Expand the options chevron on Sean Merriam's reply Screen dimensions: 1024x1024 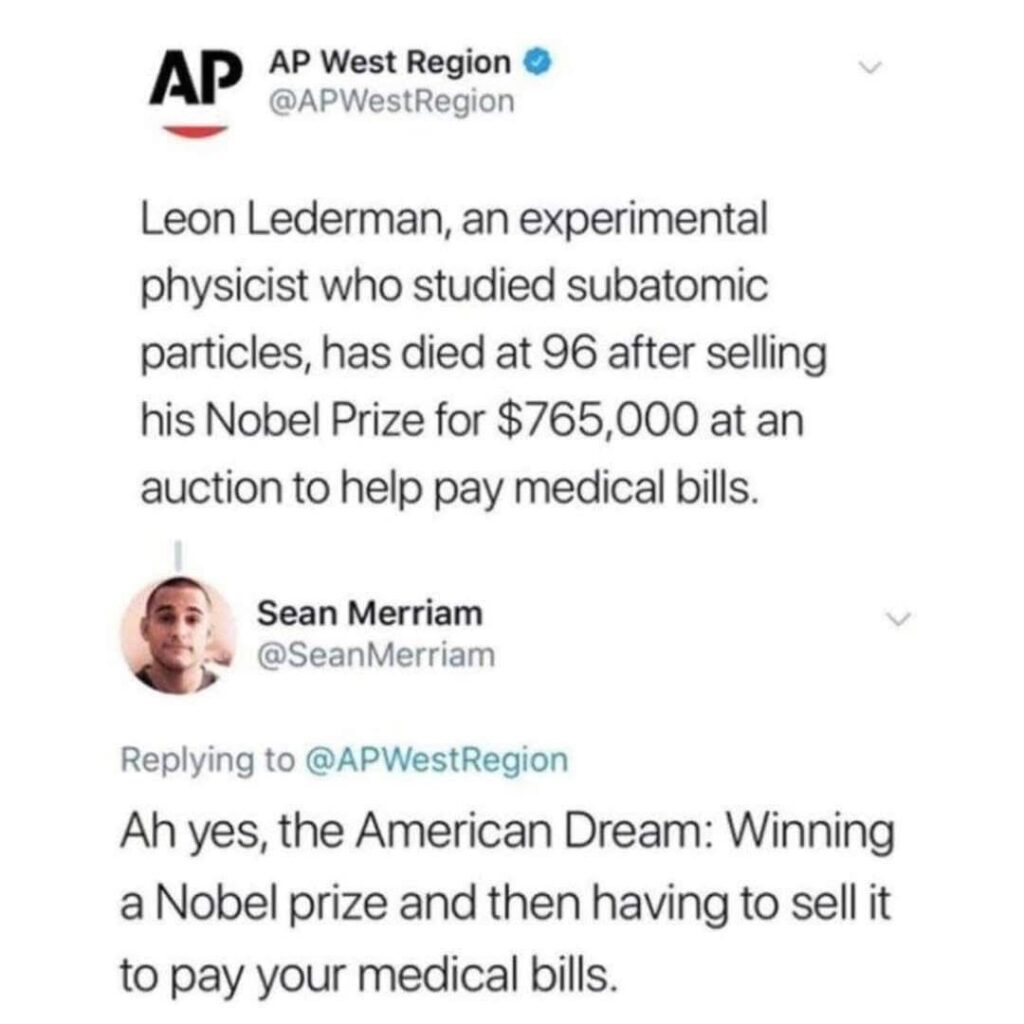902,621
